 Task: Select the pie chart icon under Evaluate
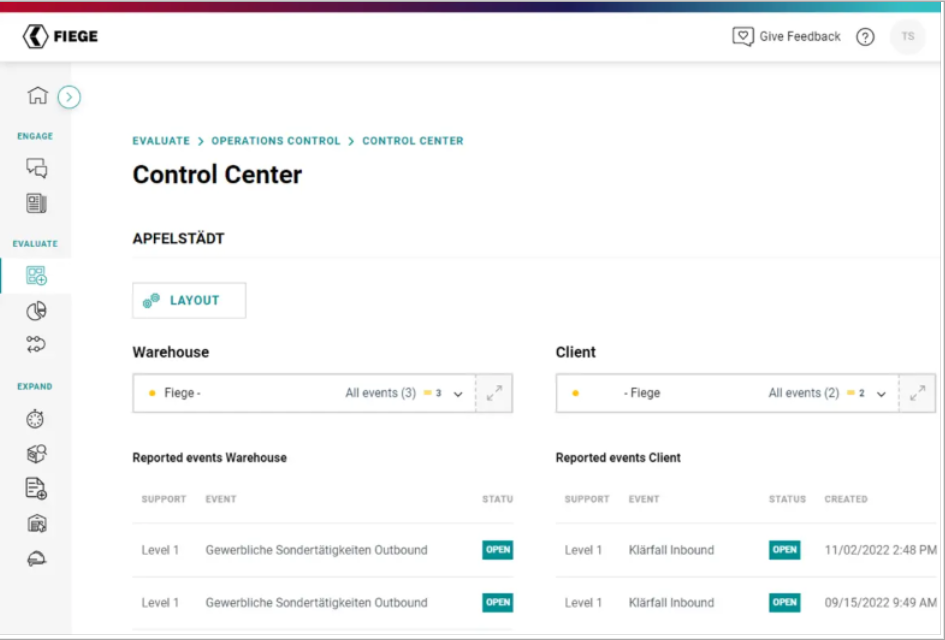(37, 311)
